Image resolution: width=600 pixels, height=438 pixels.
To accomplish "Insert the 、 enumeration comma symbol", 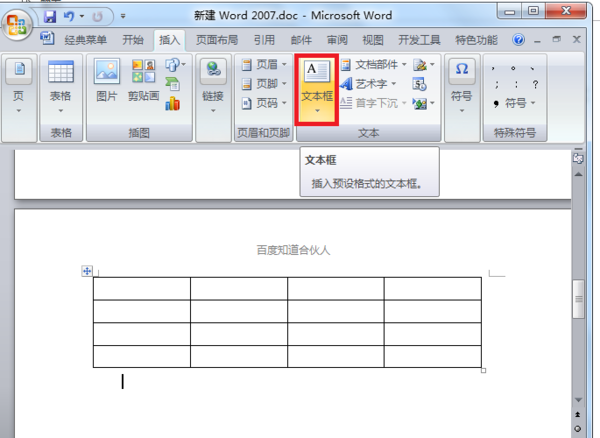I will (533, 68).
